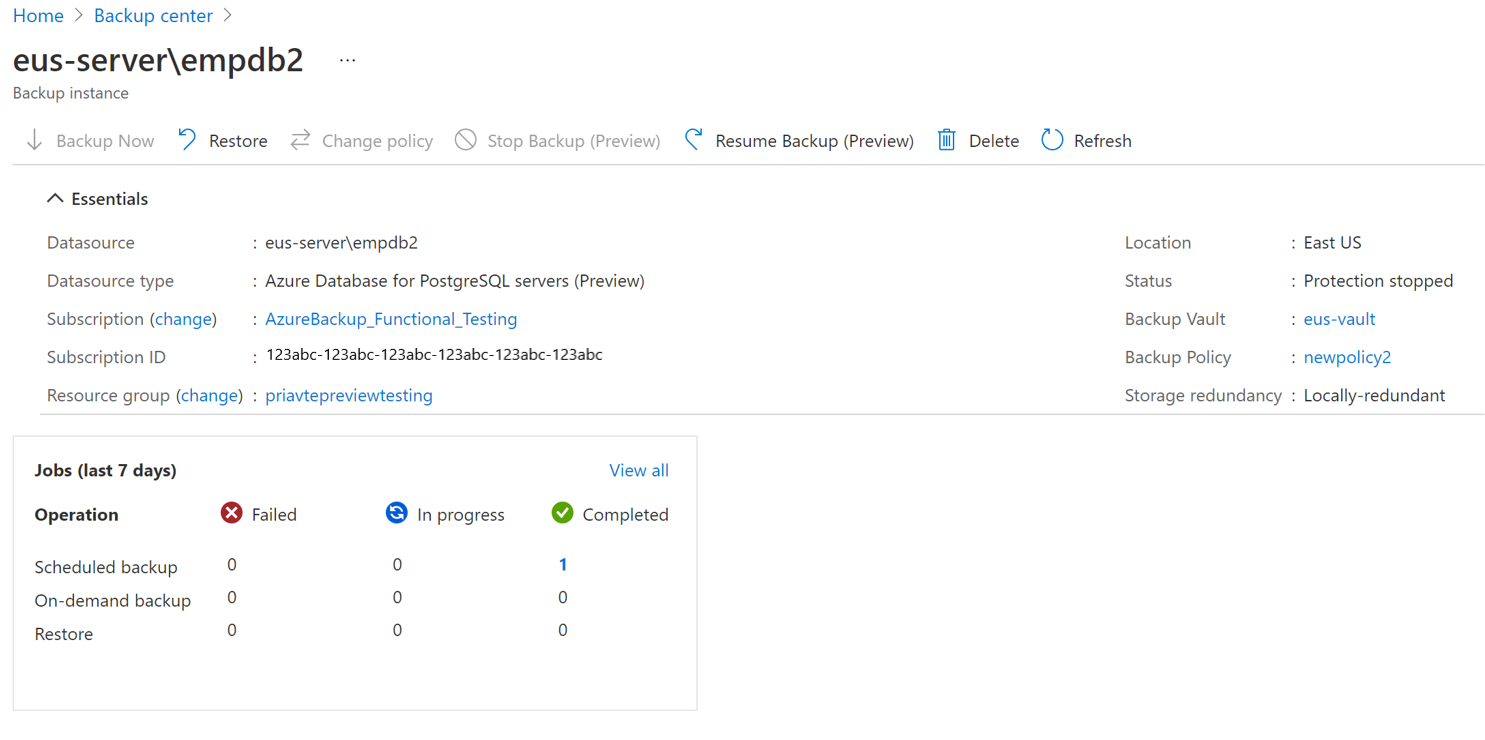Navigate to Backup center breadcrumb

153,15
